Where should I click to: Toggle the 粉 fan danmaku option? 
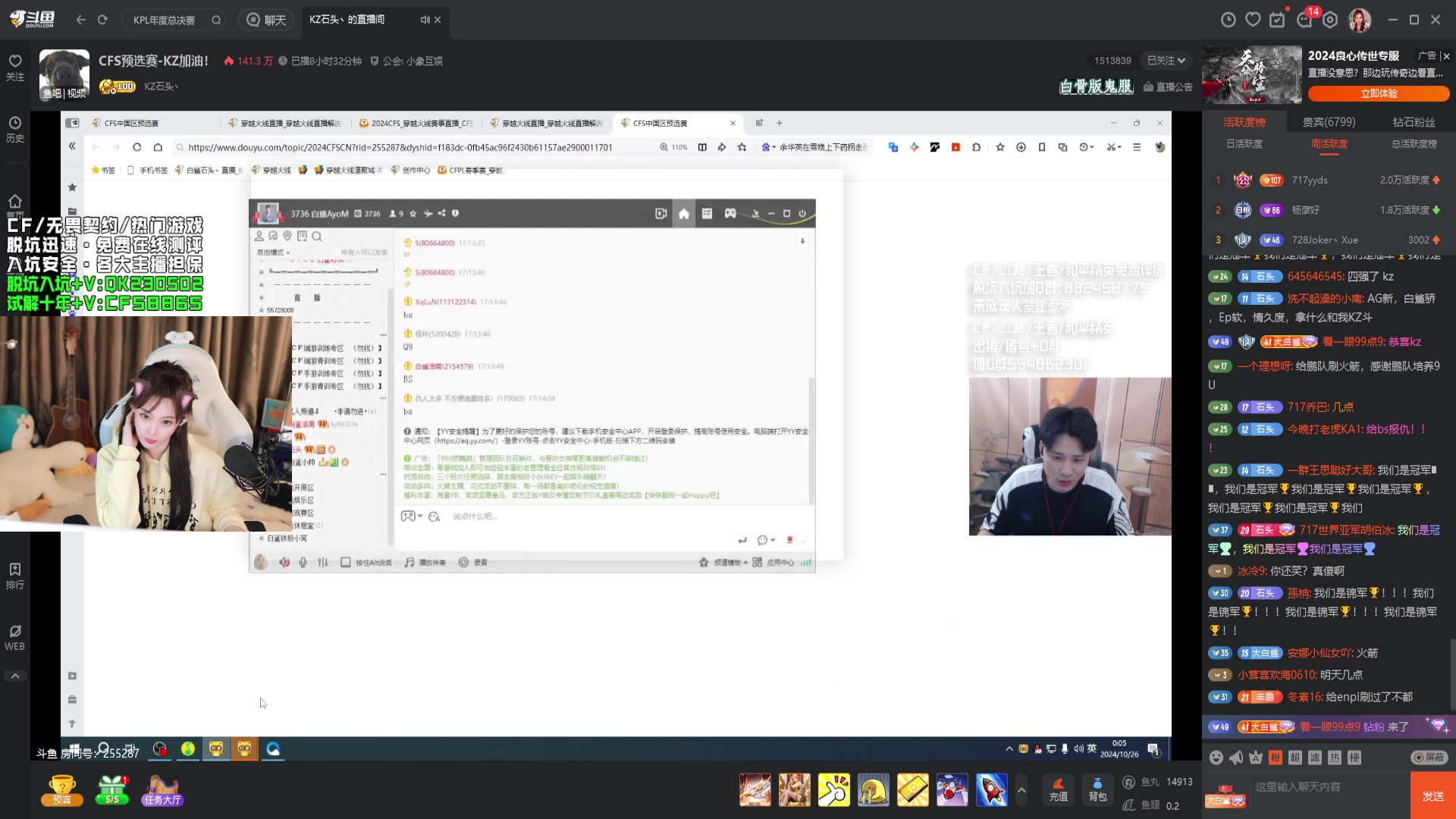pyautogui.click(x=1276, y=758)
